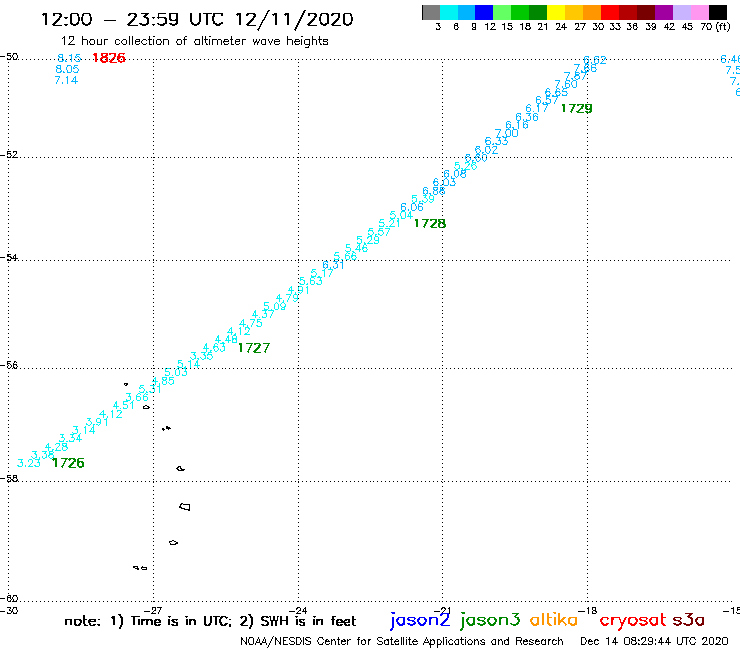Screen dimensions: 740x650
Task: Click the green time label 1728
Action: click(430, 223)
